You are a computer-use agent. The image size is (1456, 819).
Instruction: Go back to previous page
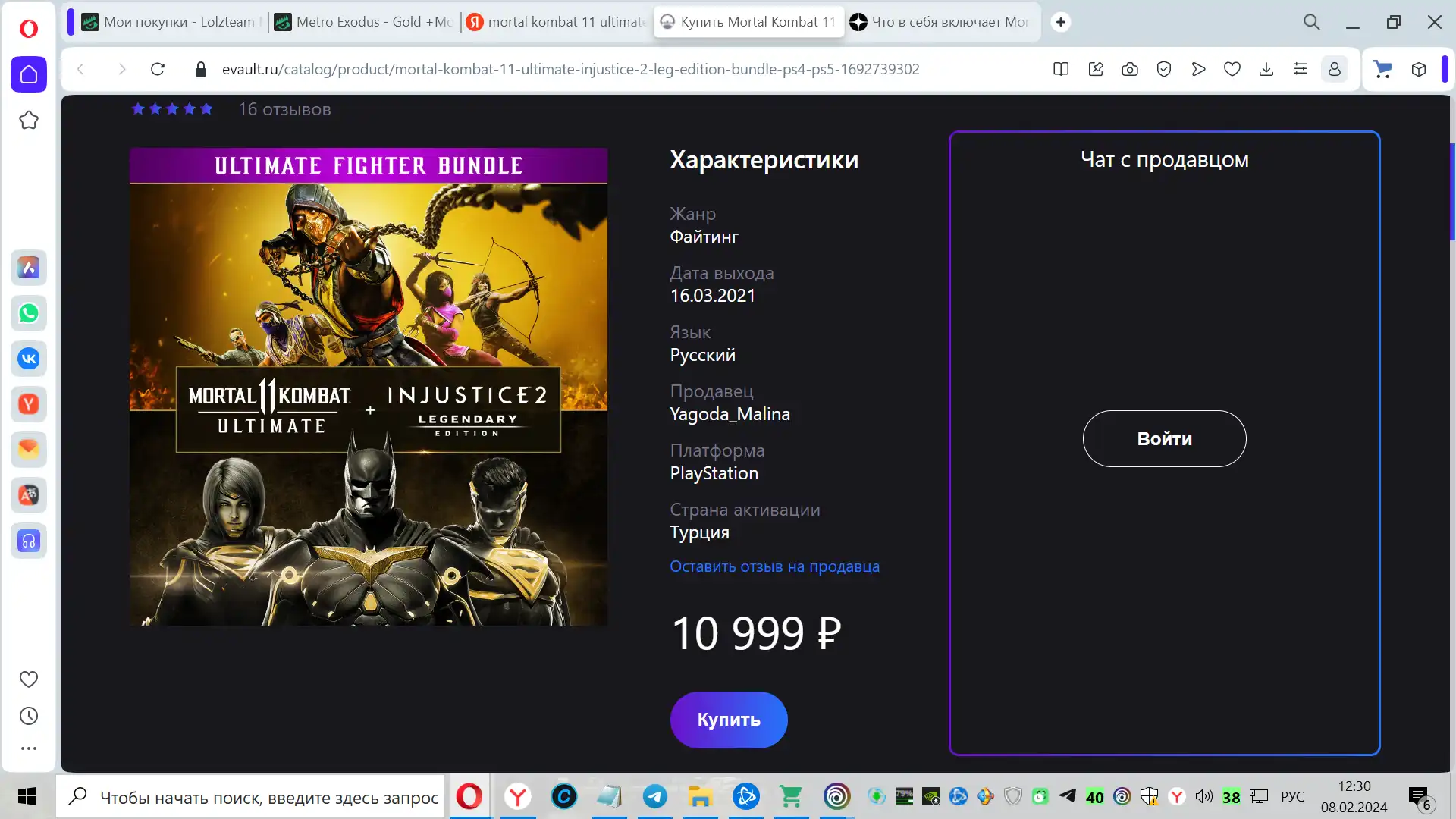(x=80, y=69)
